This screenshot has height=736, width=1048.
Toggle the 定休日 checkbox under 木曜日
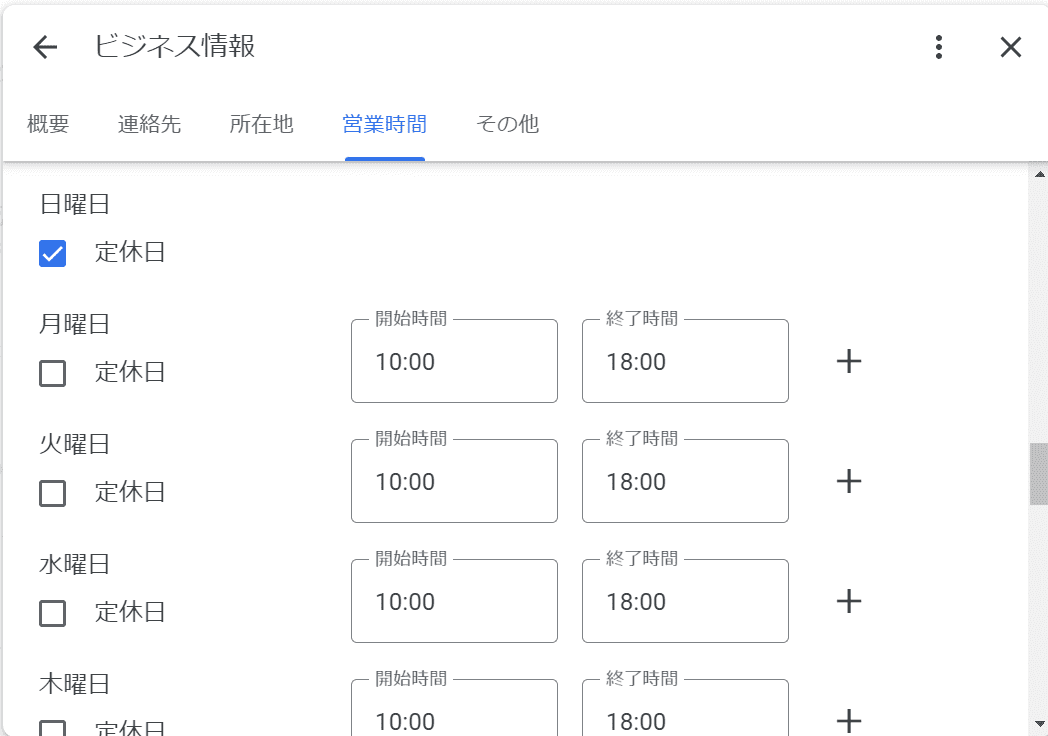coord(52,727)
